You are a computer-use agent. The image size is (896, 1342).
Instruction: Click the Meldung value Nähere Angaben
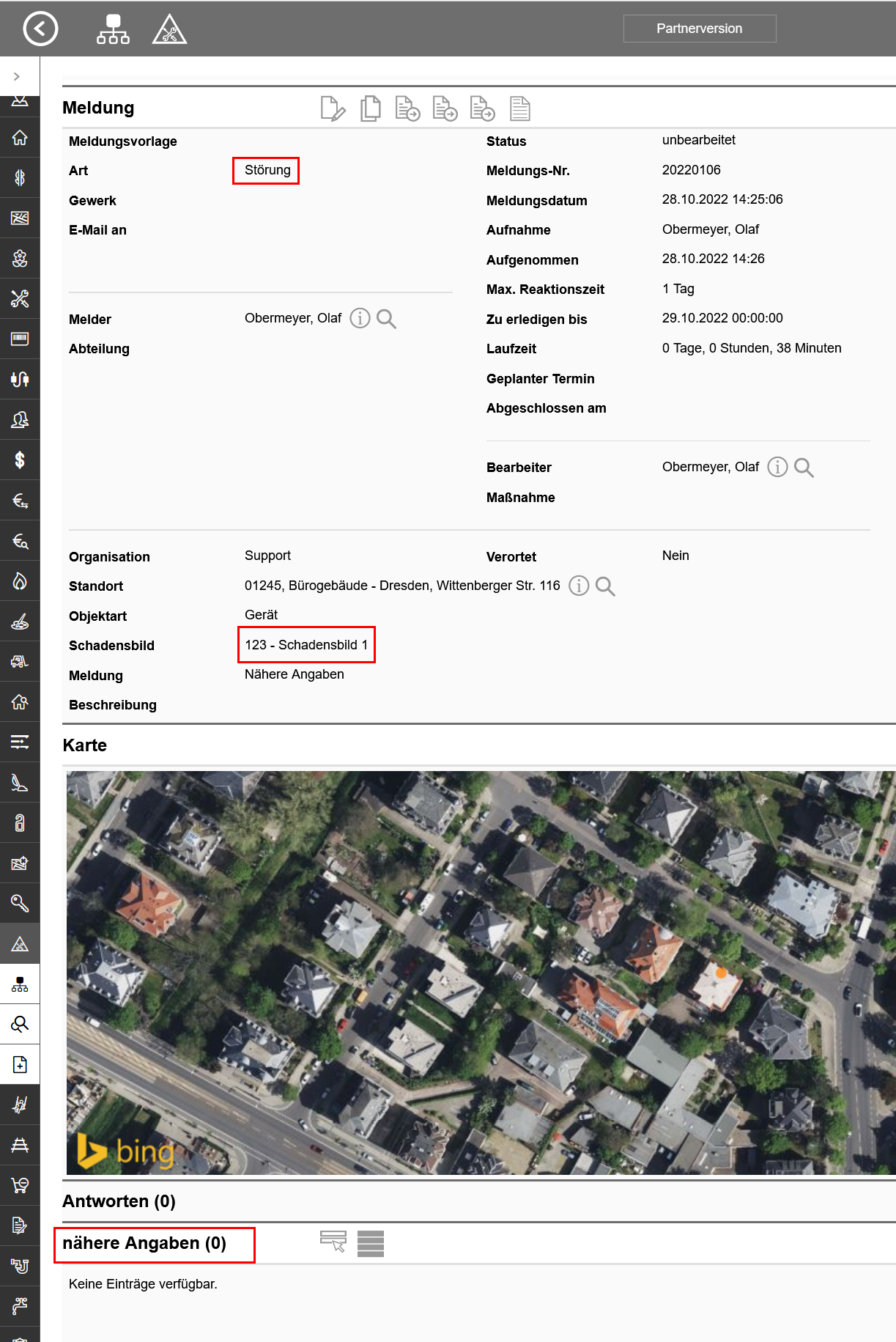[x=294, y=674]
